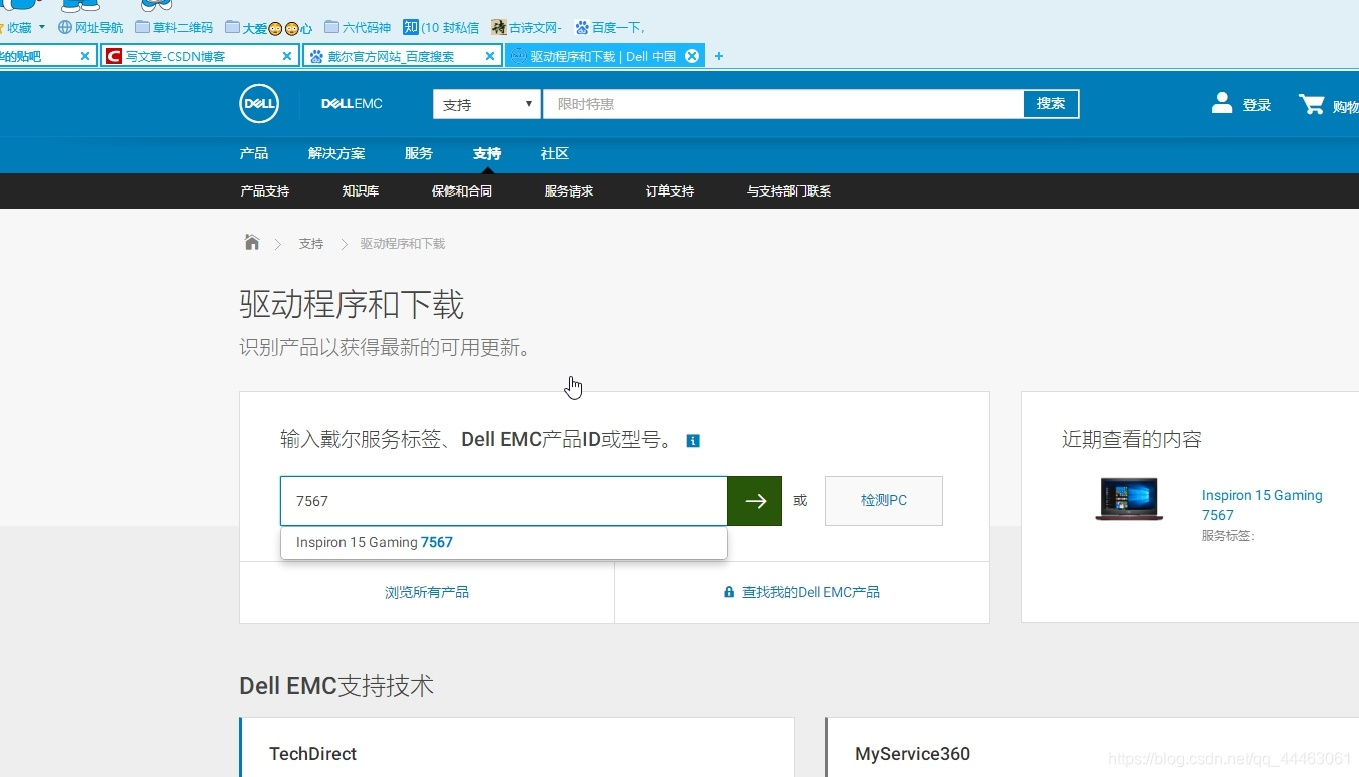Go to 订单支持 submenu
This screenshot has height=777, width=1359.
pos(670,191)
